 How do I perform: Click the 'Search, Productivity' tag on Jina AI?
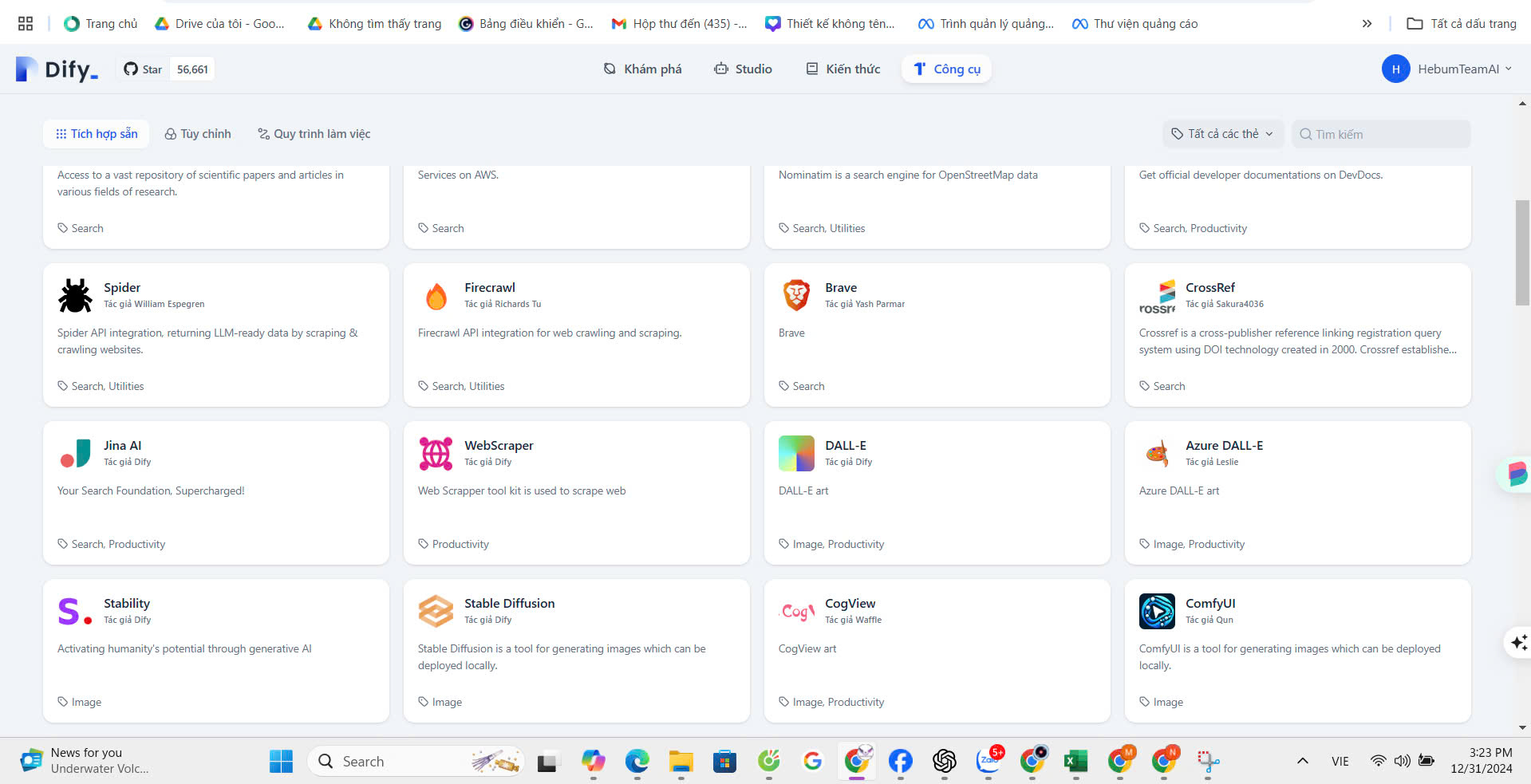point(118,544)
